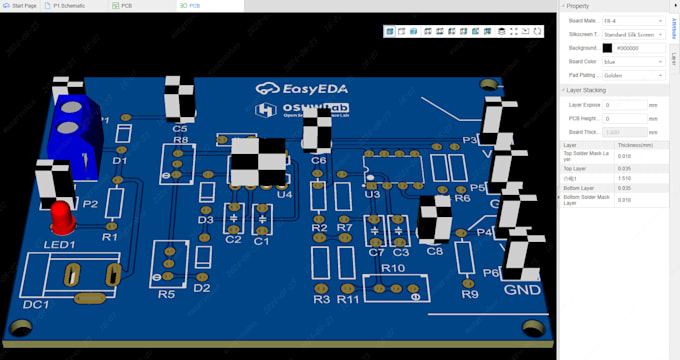Click the blue terminal block connector

pos(76,137)
